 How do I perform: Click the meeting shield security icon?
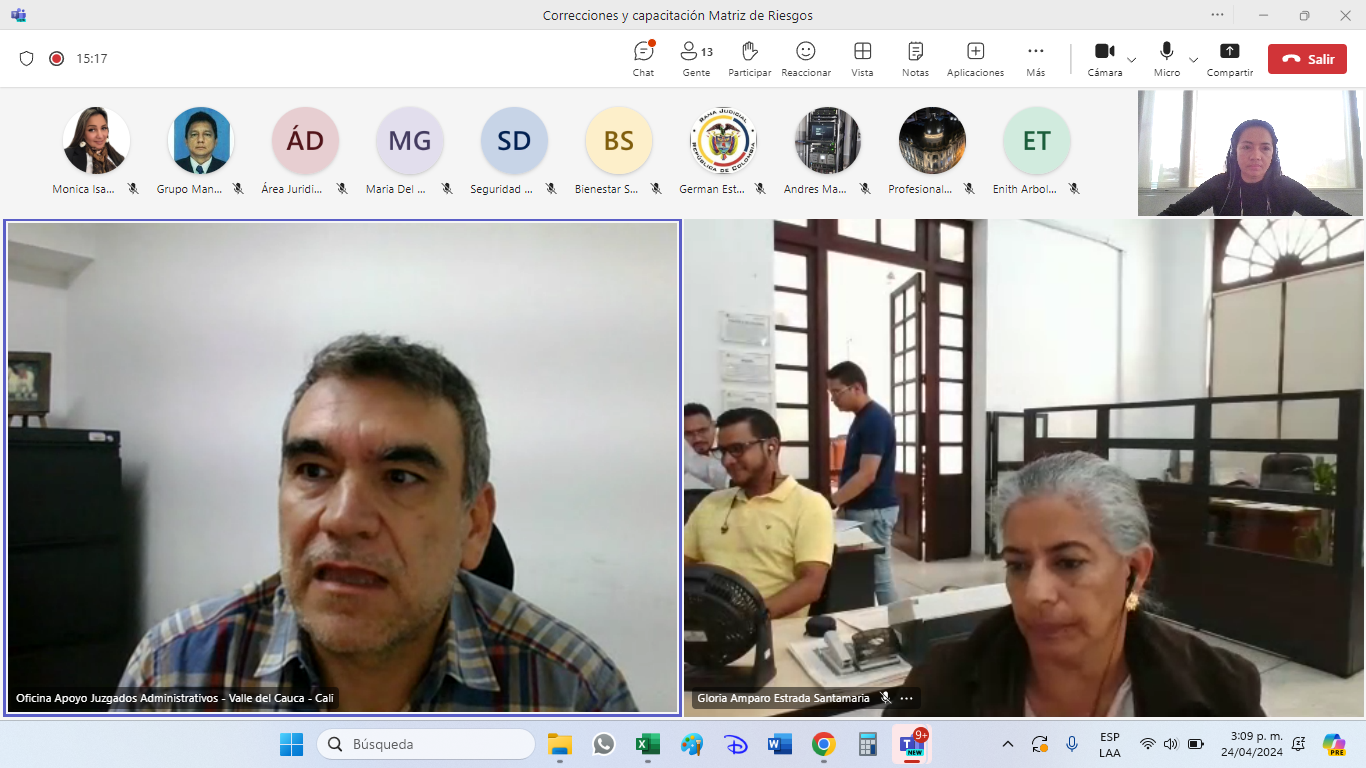pos(27,59)
